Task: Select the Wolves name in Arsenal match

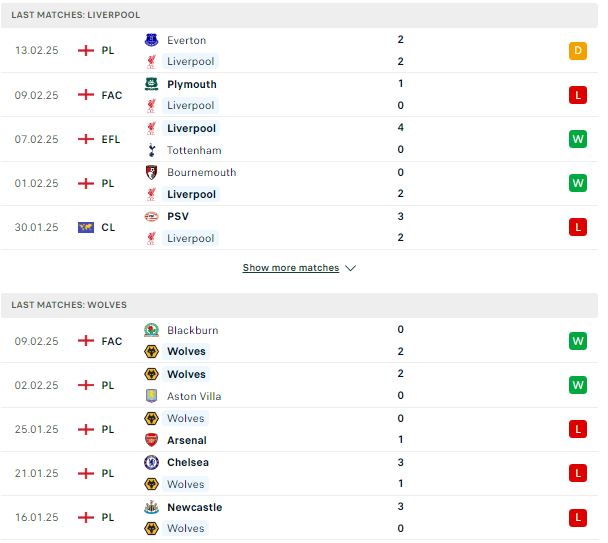Action: pos(186,418)
